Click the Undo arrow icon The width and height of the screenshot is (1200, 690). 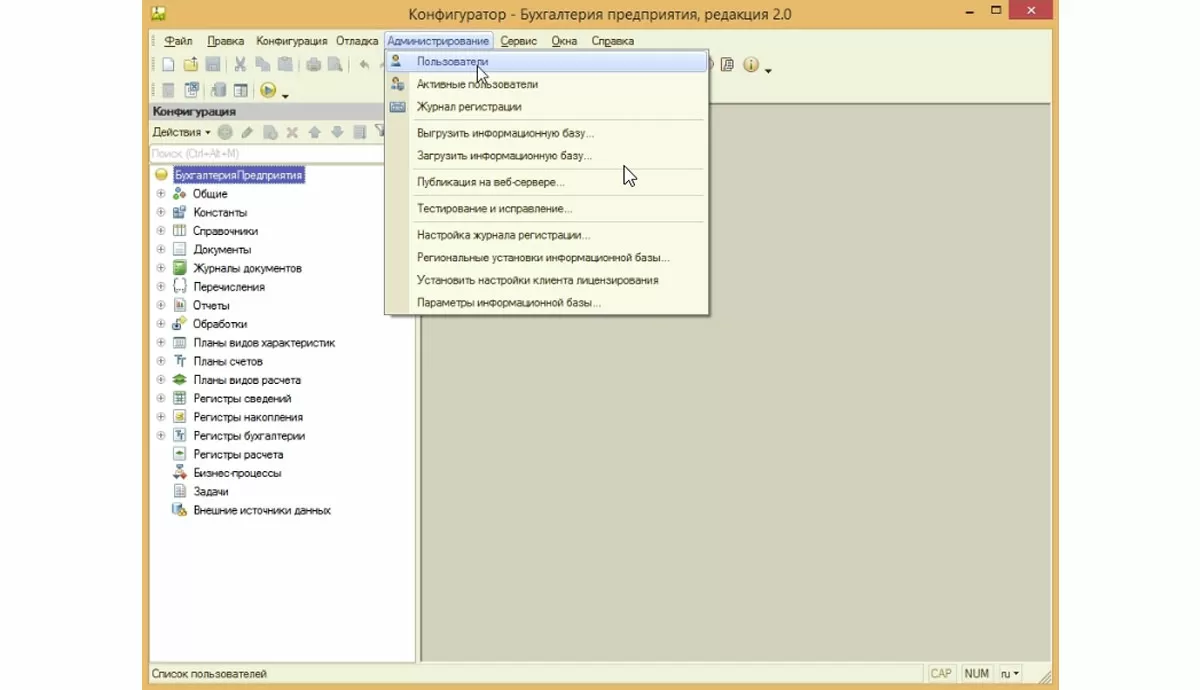click(x=364, y=65)
